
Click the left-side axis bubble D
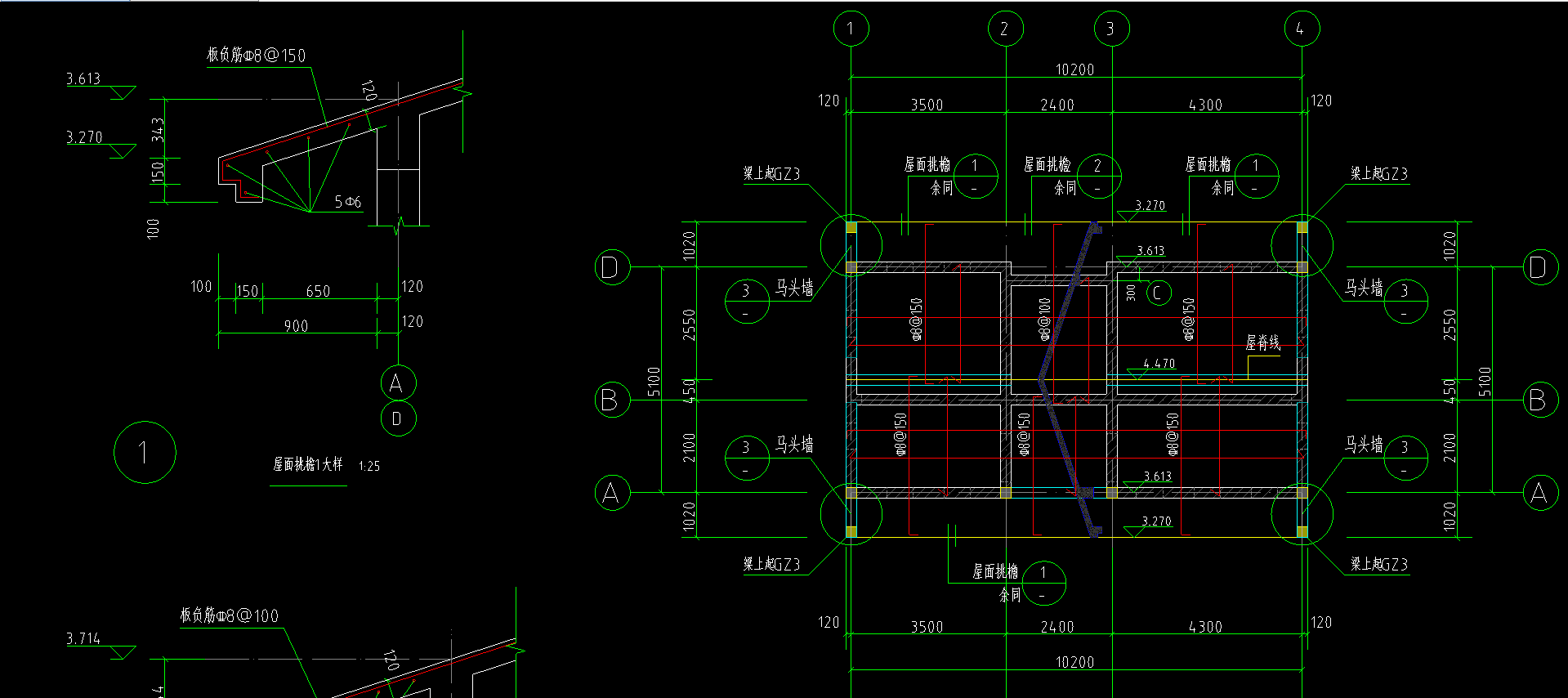612,267
